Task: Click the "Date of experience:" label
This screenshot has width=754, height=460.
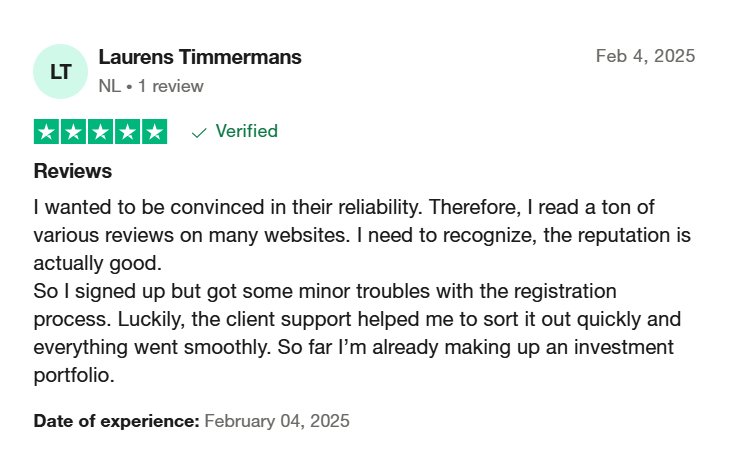Action: pos(116,421)
